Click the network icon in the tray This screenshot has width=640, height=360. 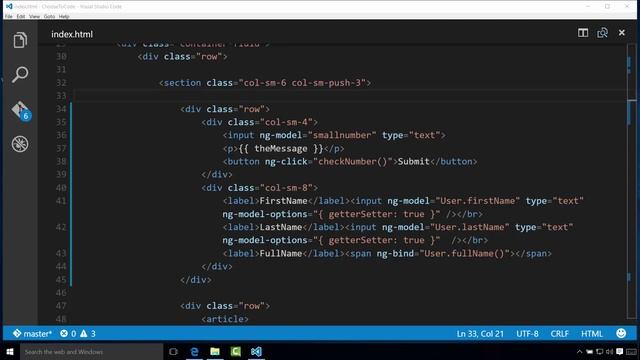[600, 351]
